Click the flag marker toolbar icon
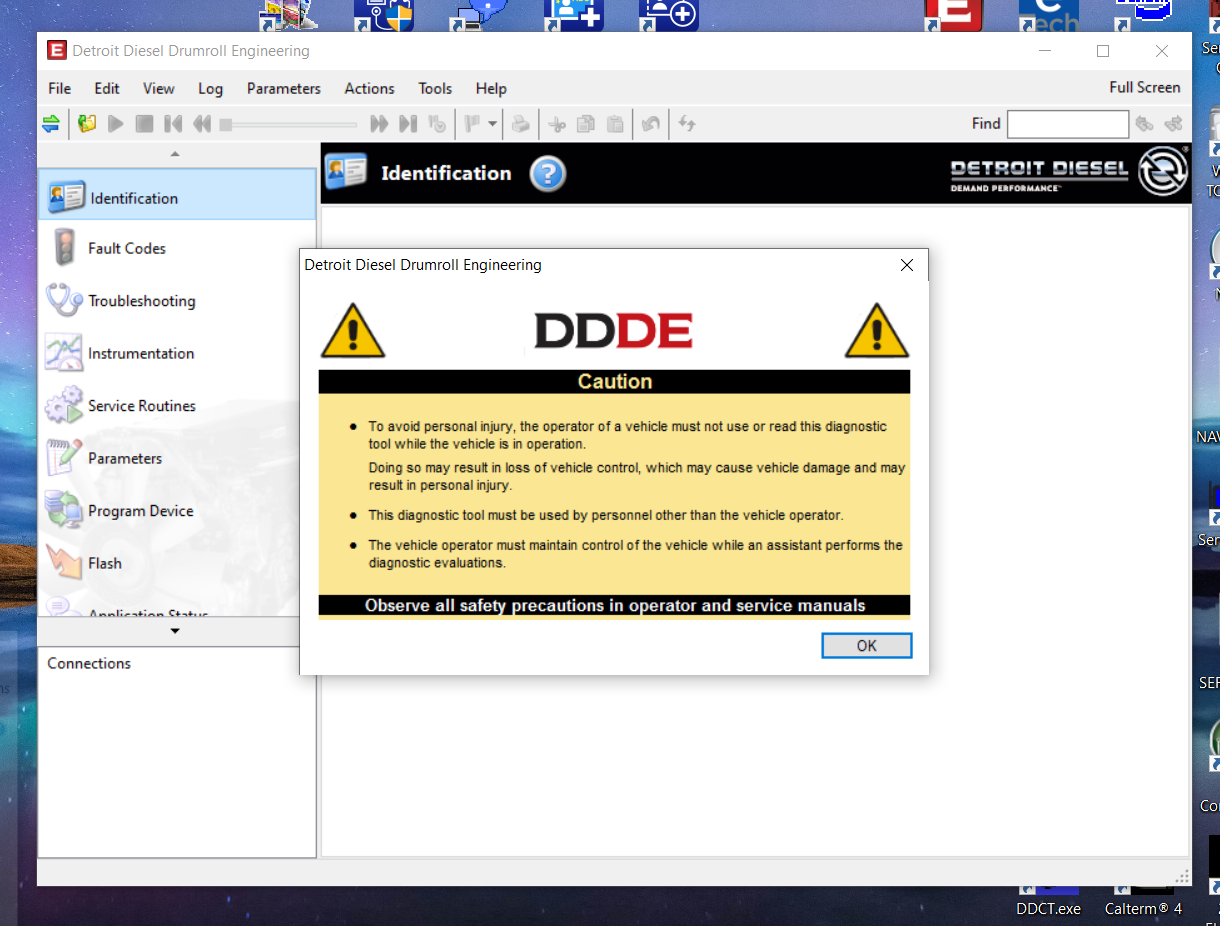1220x926 pixels. click(x=473, y=124)
